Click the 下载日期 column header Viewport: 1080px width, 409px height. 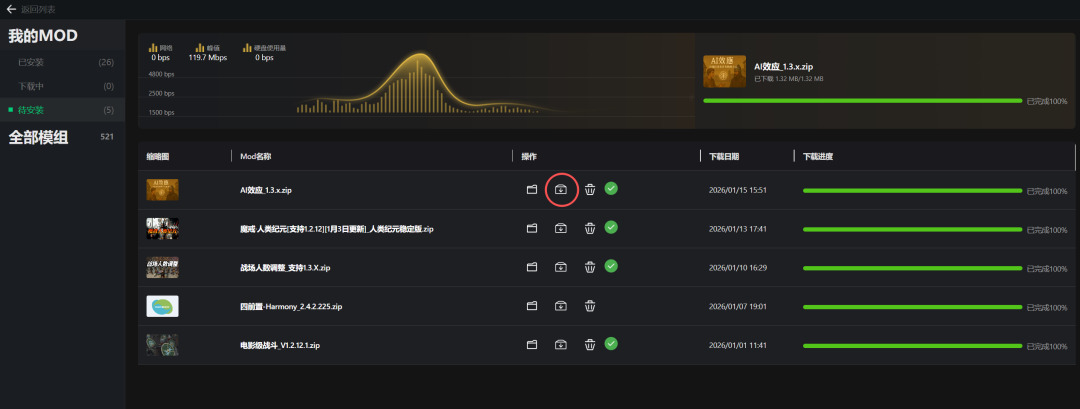pos(724,157)
